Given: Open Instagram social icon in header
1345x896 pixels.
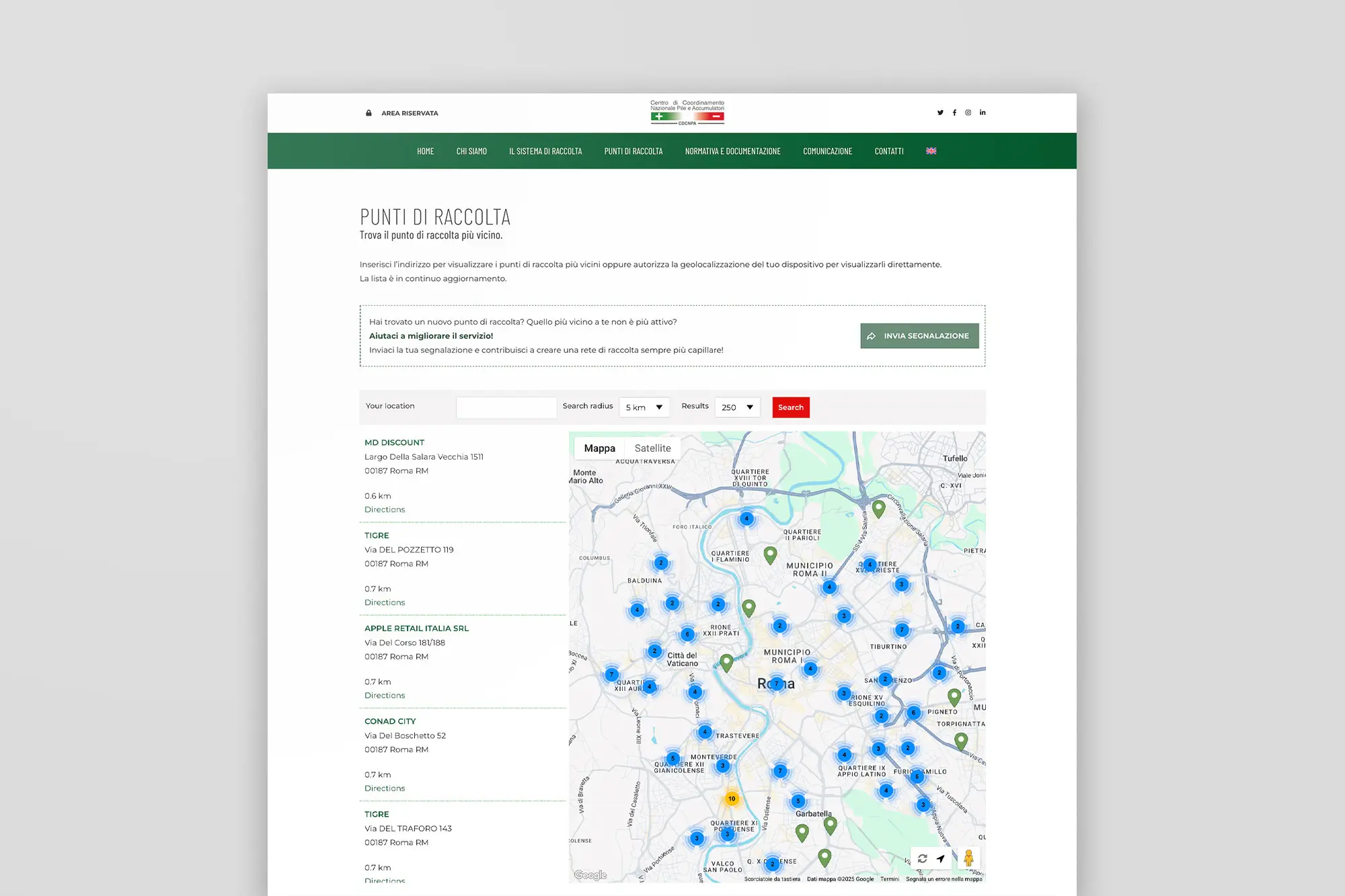Looking at the screenshot, I should [x=968, y=113].
